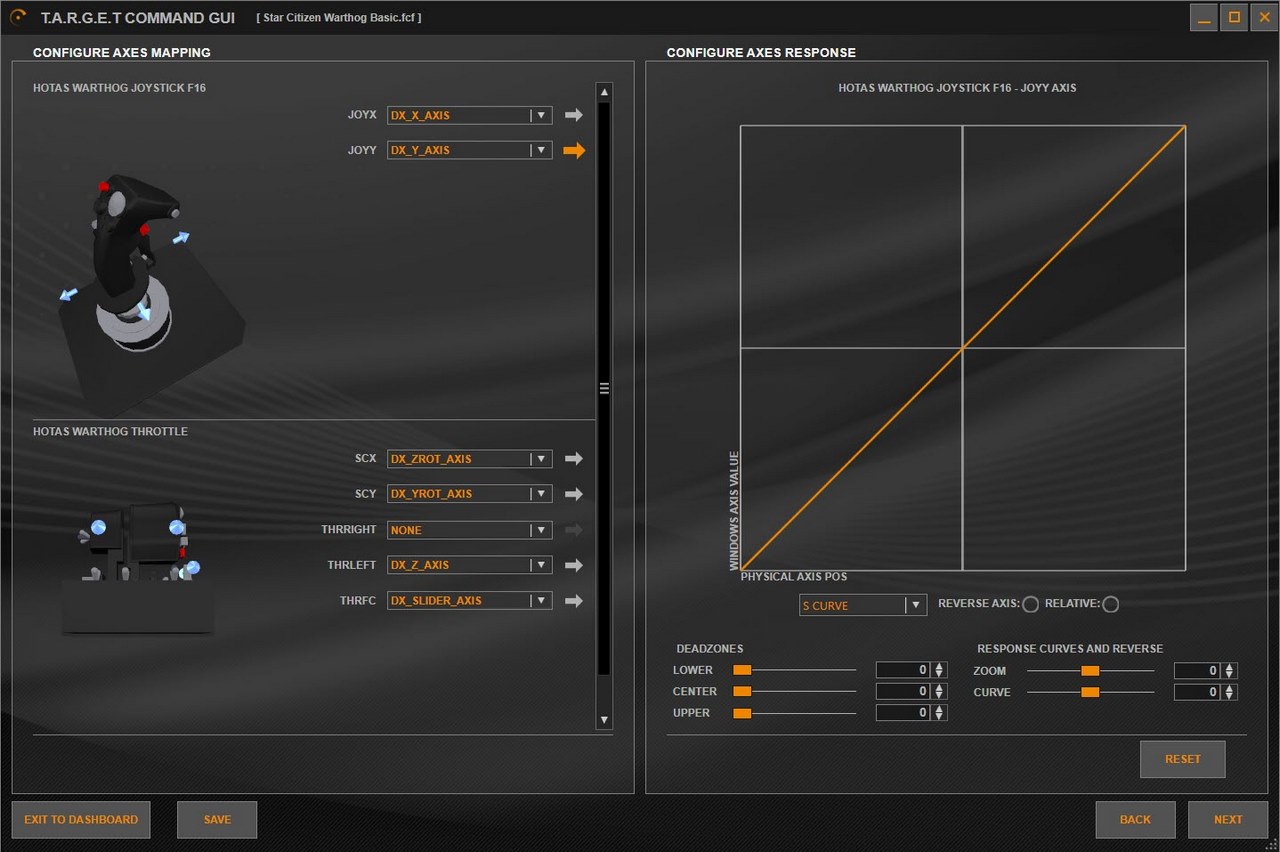Click the axes list scroll down arrow
This screenshot has height=852, width=1280.
coord(604,720)
